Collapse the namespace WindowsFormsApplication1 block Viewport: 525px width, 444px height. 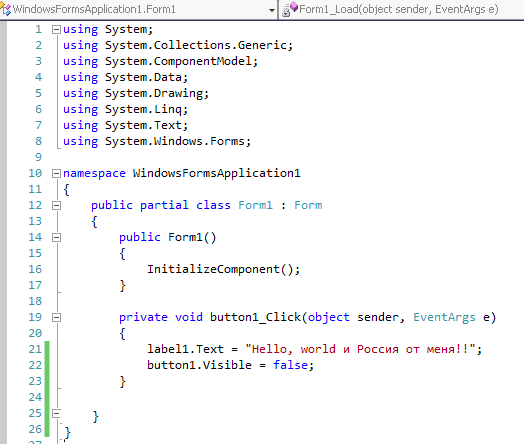coord(56,173)
